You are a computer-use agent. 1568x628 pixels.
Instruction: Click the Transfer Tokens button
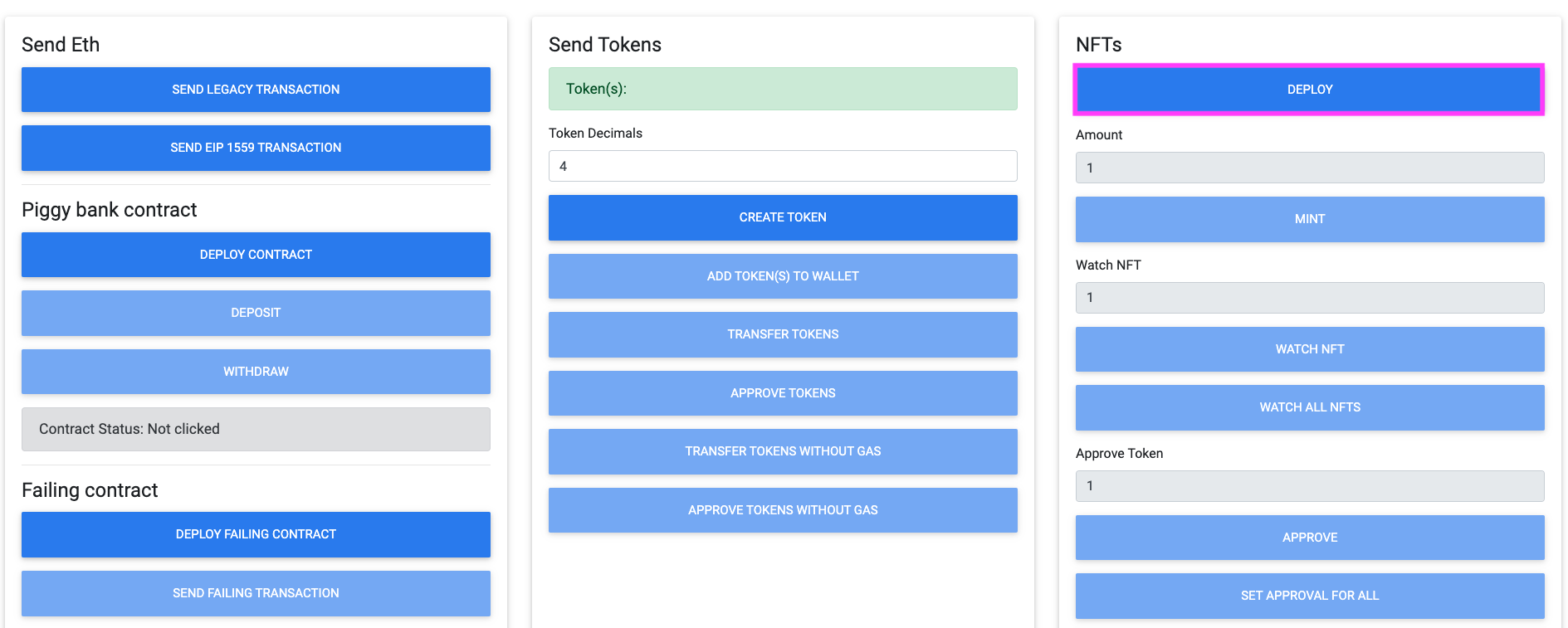[783, 334]
